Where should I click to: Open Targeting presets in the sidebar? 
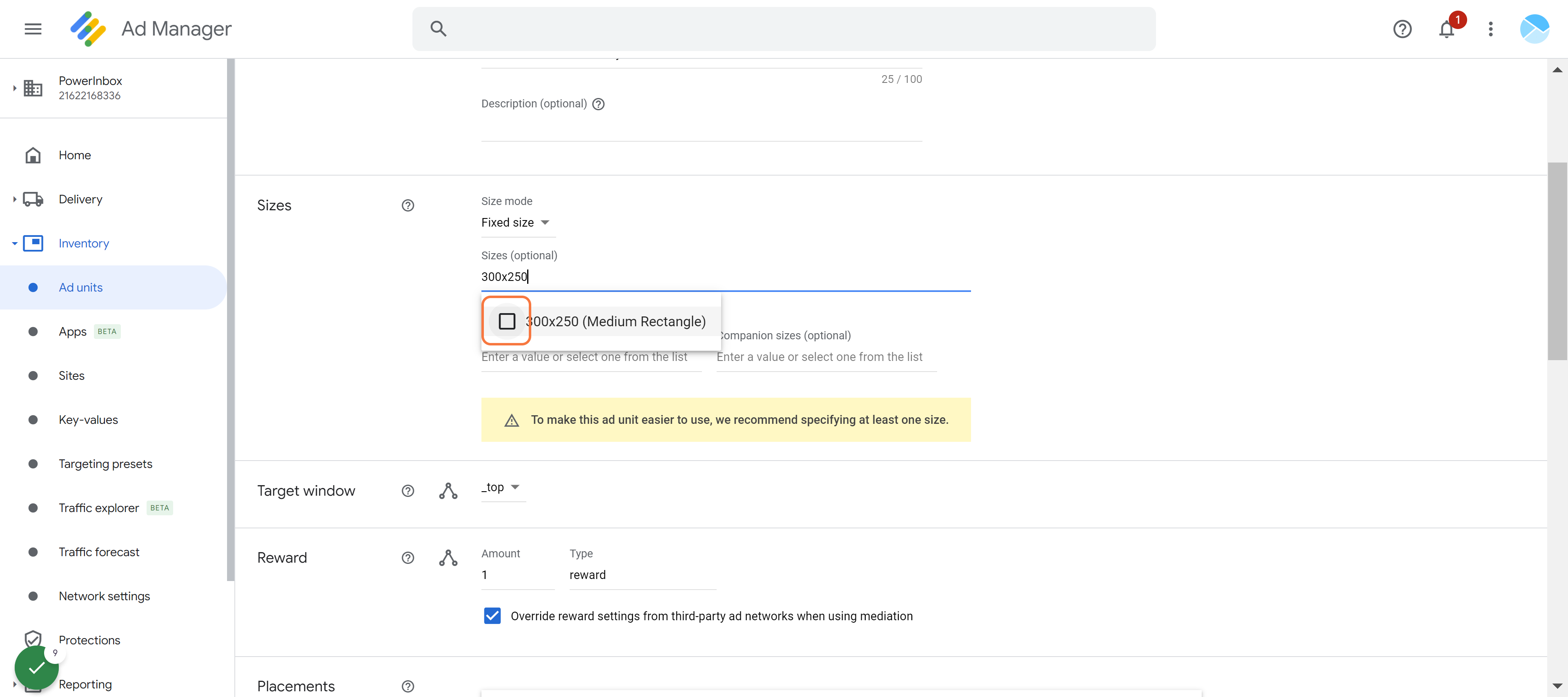point(113,464)
